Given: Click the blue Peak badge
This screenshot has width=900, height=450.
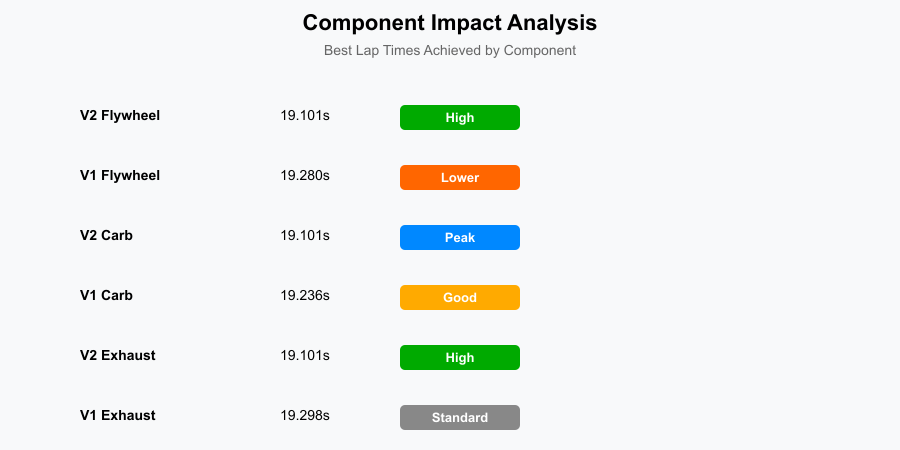Looking at the screenshot, I should [460, 238].
